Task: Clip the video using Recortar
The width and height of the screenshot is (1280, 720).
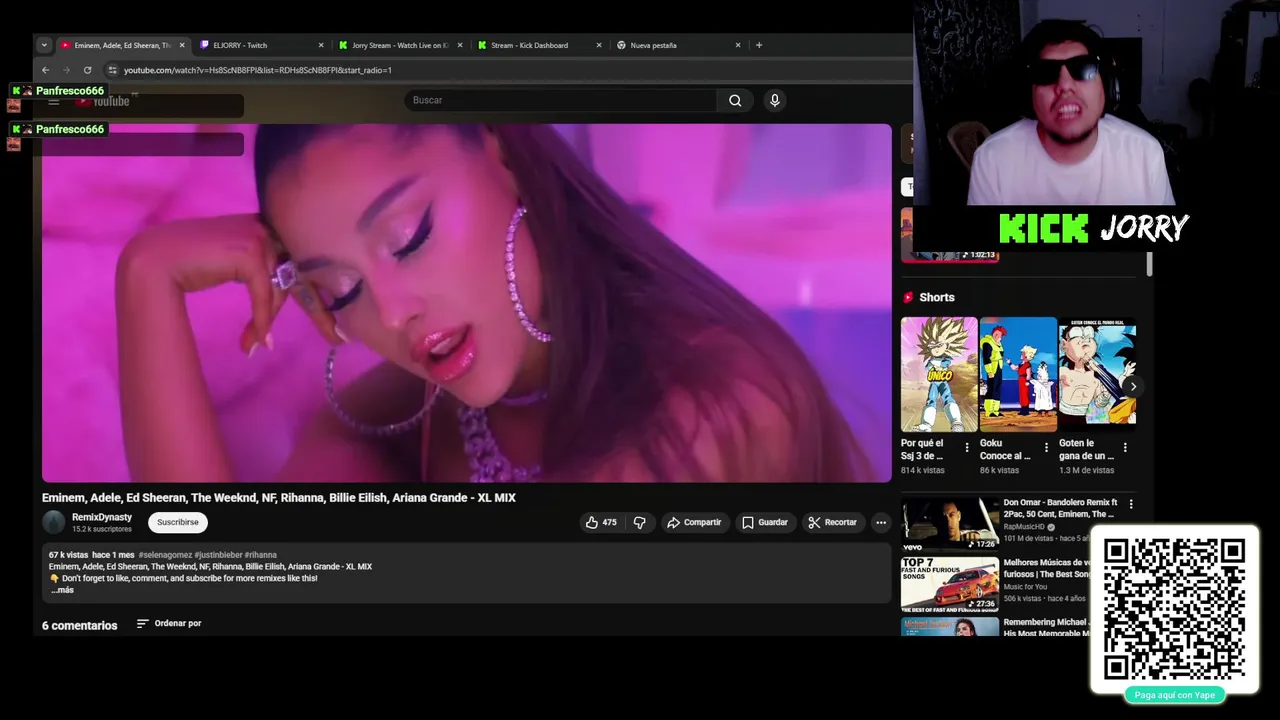Action: 832,522
